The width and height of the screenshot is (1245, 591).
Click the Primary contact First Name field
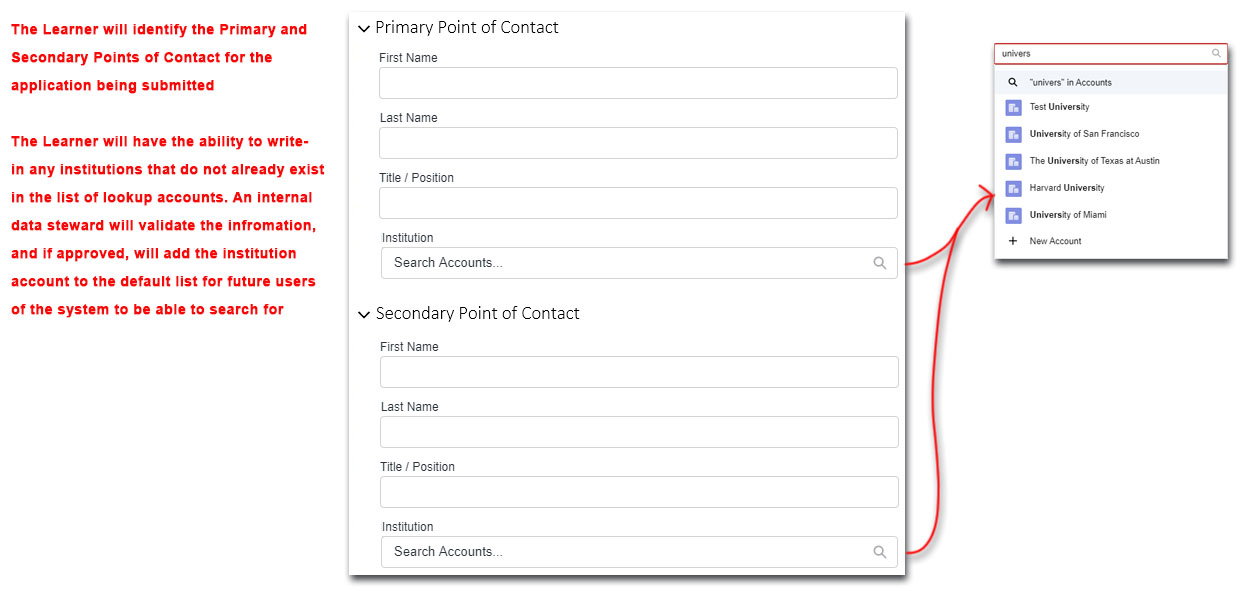(638, 83)
